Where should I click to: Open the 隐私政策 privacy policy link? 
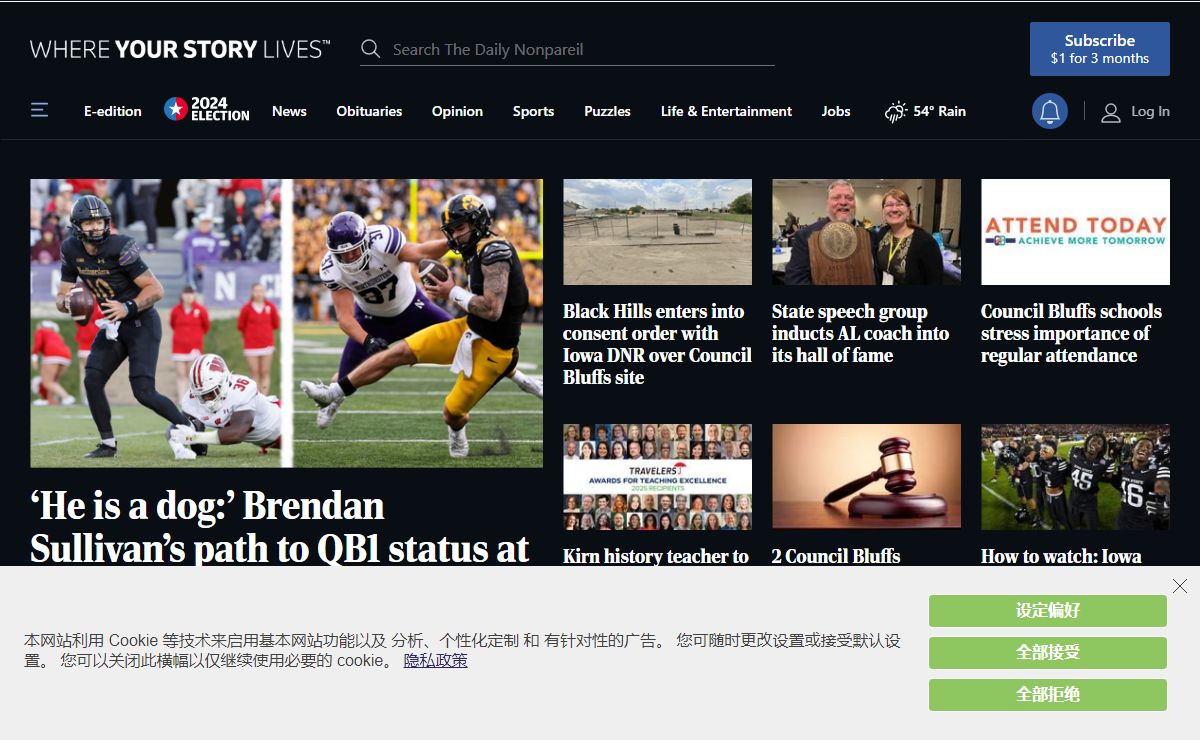(x=436, y=660)
